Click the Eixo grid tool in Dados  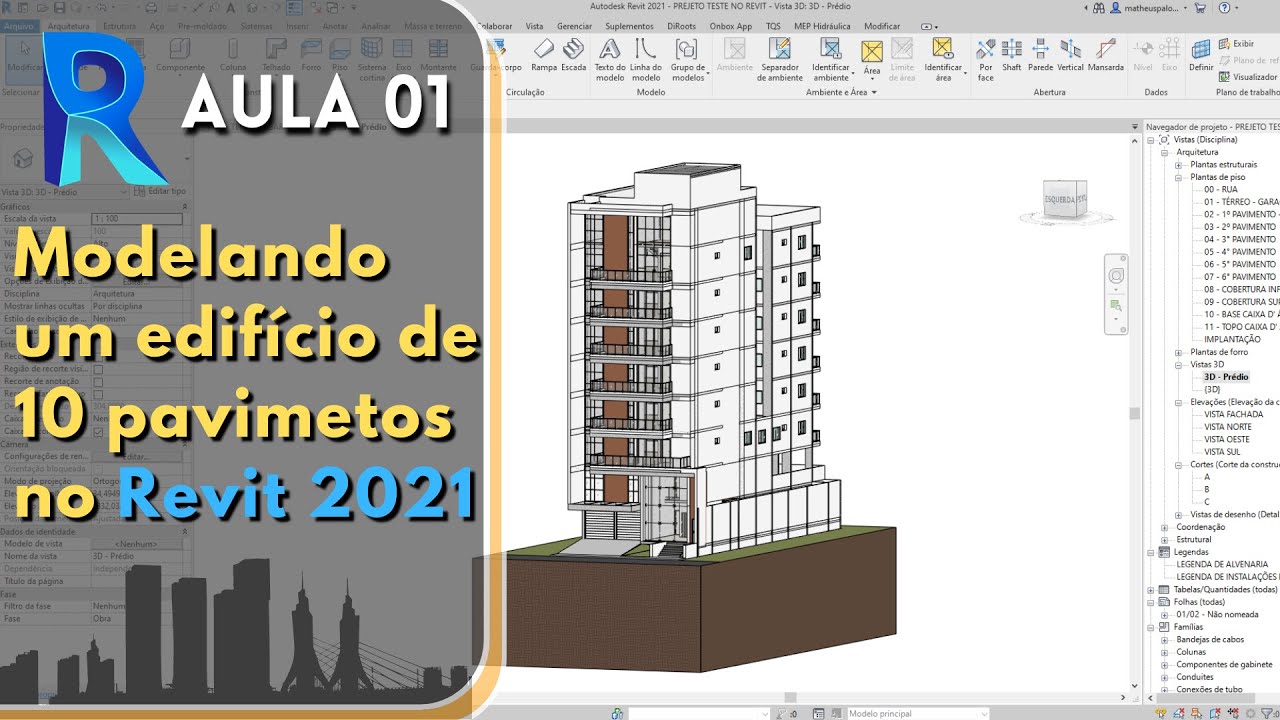1168,55
